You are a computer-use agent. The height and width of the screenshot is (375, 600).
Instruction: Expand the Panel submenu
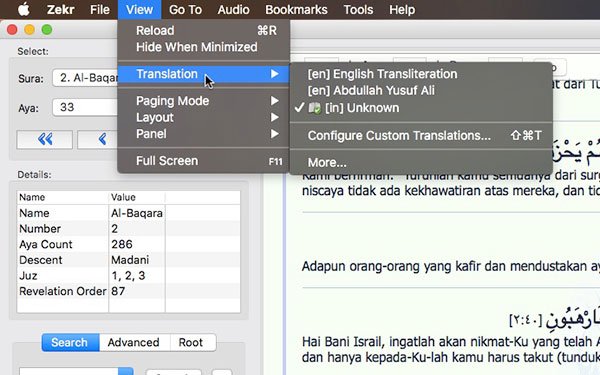point(203,134)
